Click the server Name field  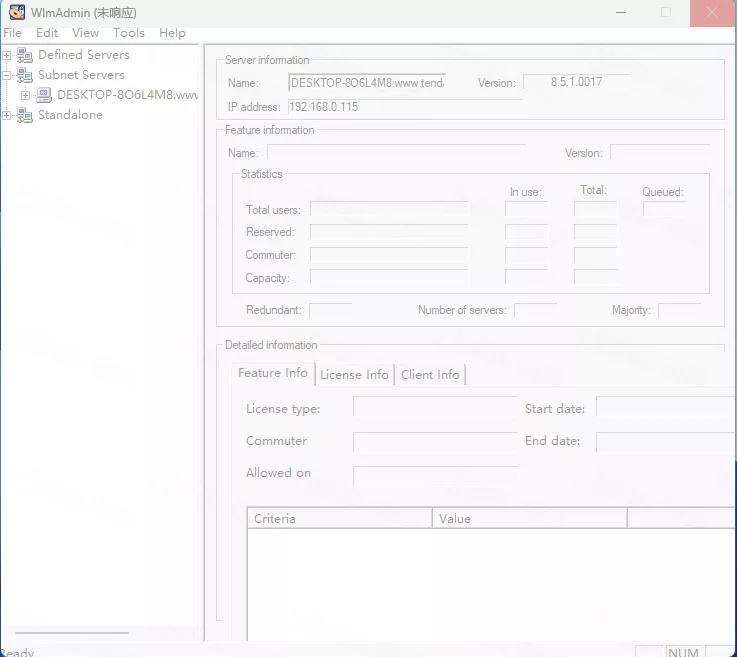click(366, 83)
